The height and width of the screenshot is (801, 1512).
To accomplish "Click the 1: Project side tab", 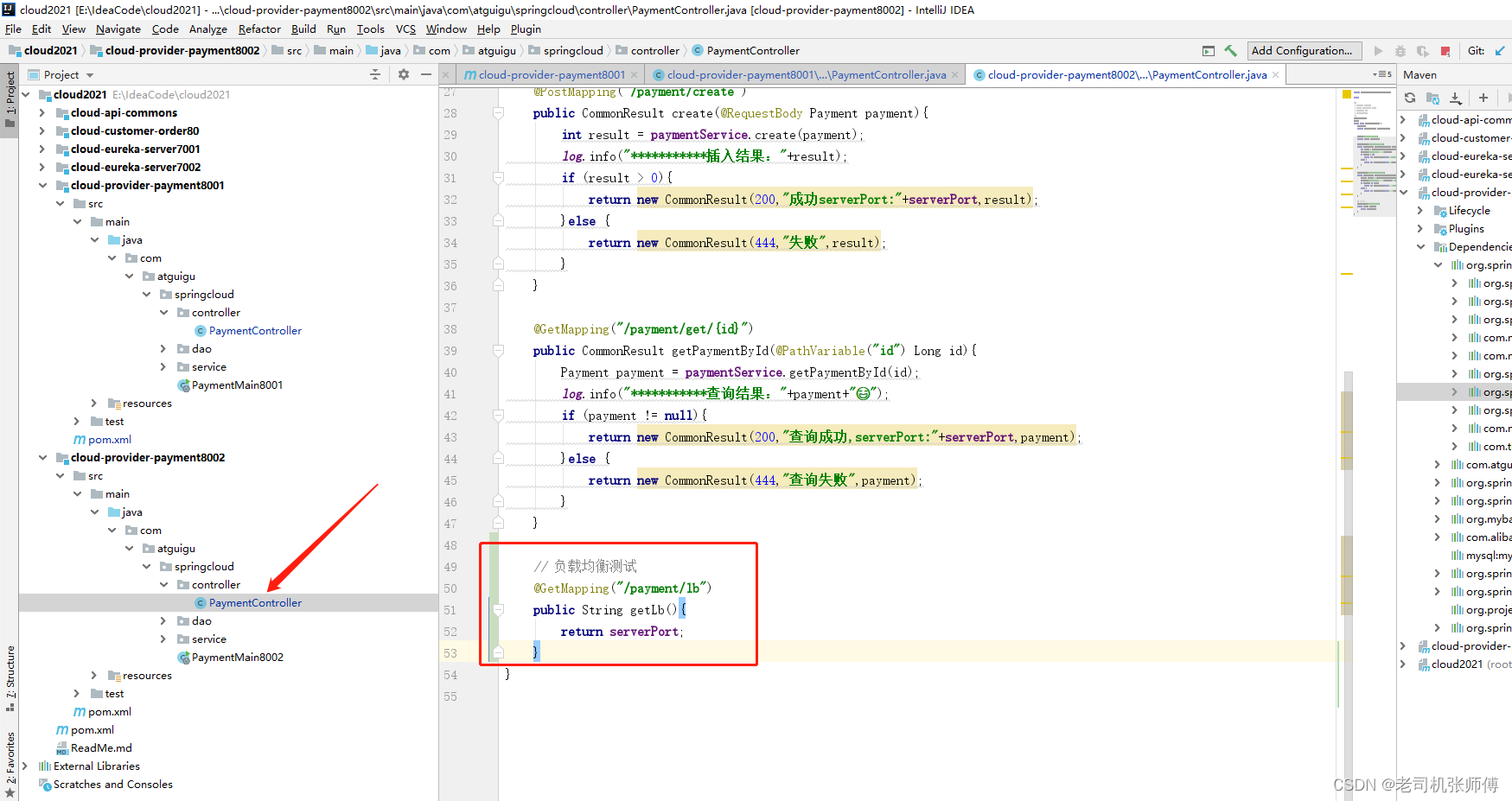I will click(10, 99).
